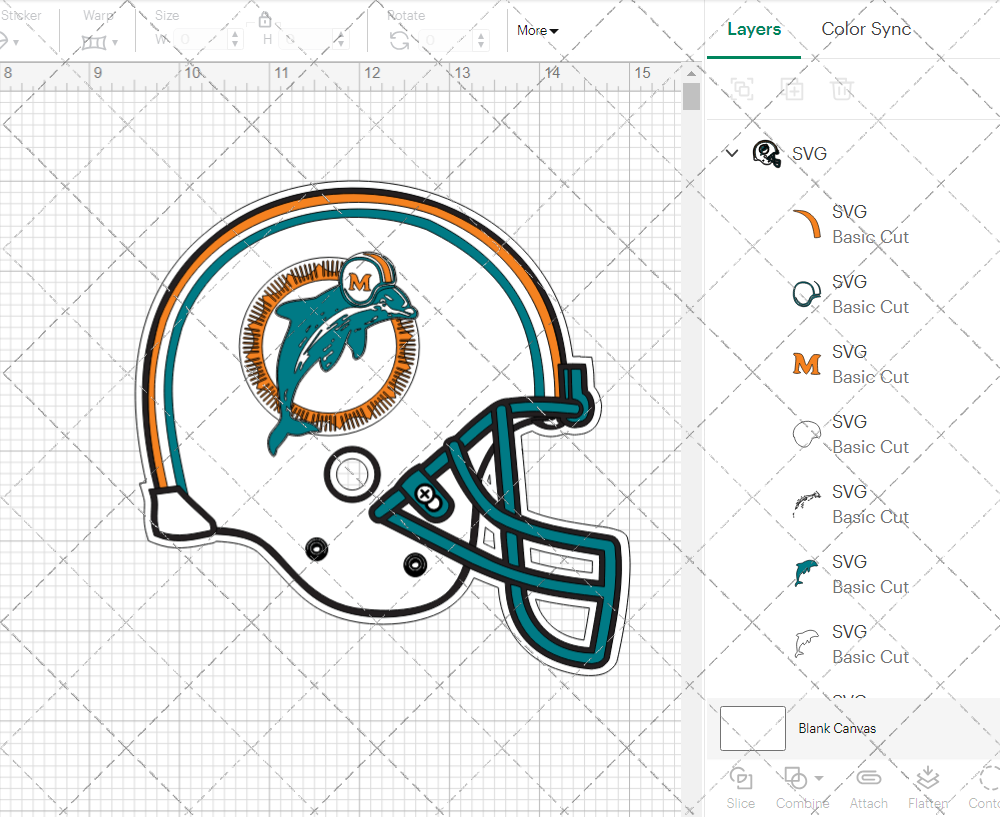Image resolution: width=1000 pixels, height=817 pixels.
Task: Toggle the lock aspect ratio icon
Action: point(265,20)
